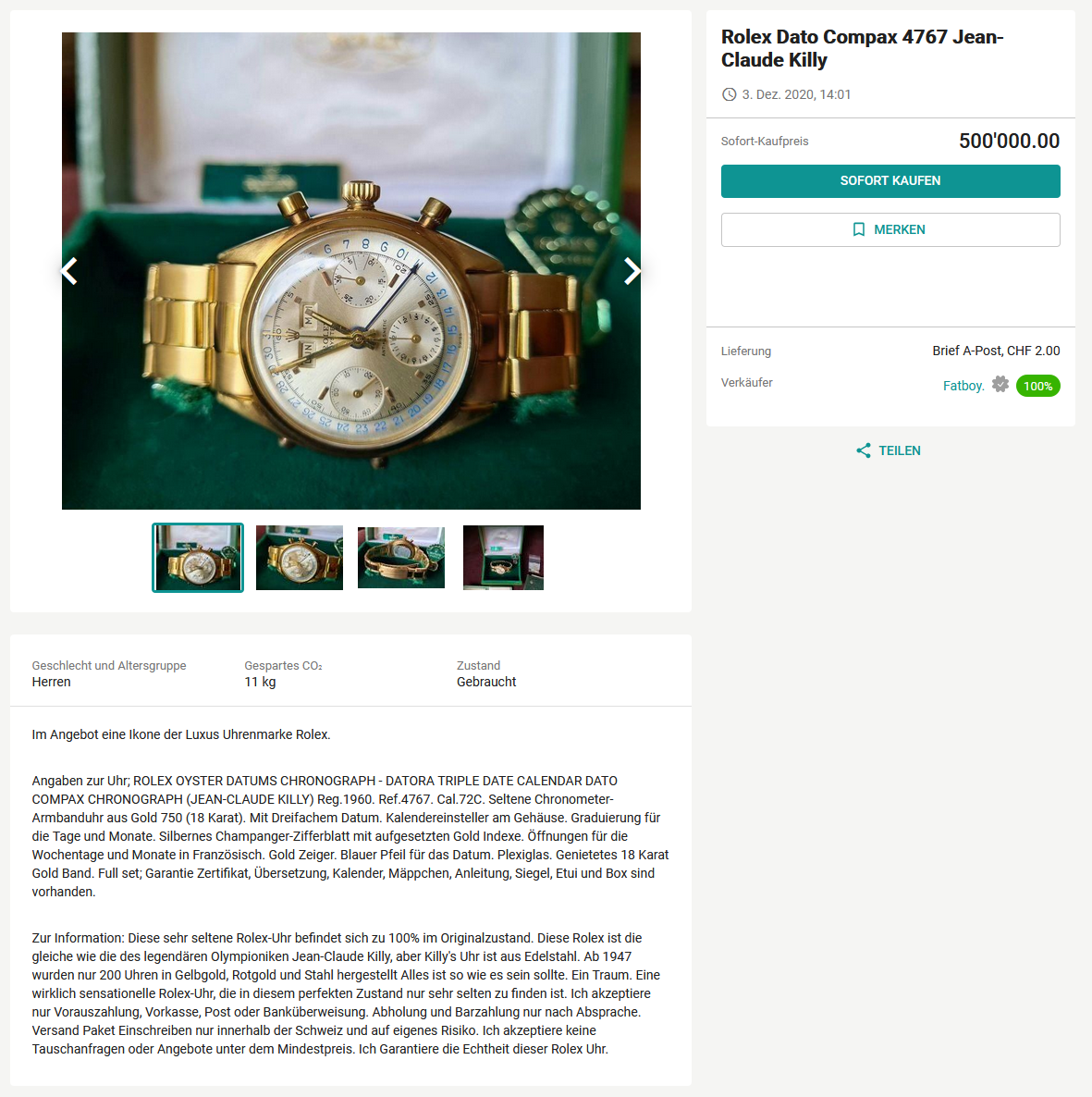
Task: Select the fourth thumbnail with open box
Action: click(x=503, y=558)
